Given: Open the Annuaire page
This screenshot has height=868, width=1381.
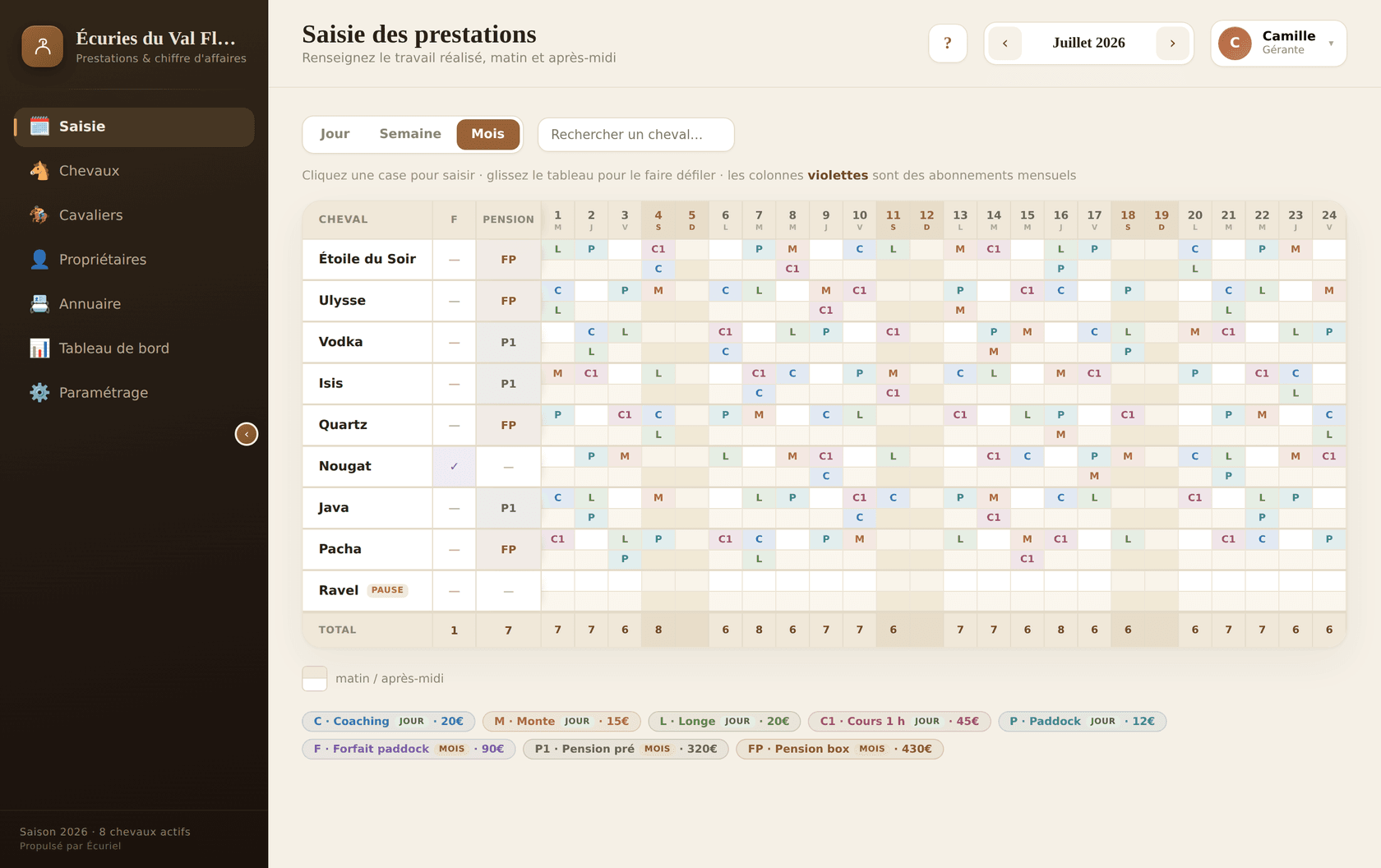Looking at the screenshot, I should tap(134, 304).
